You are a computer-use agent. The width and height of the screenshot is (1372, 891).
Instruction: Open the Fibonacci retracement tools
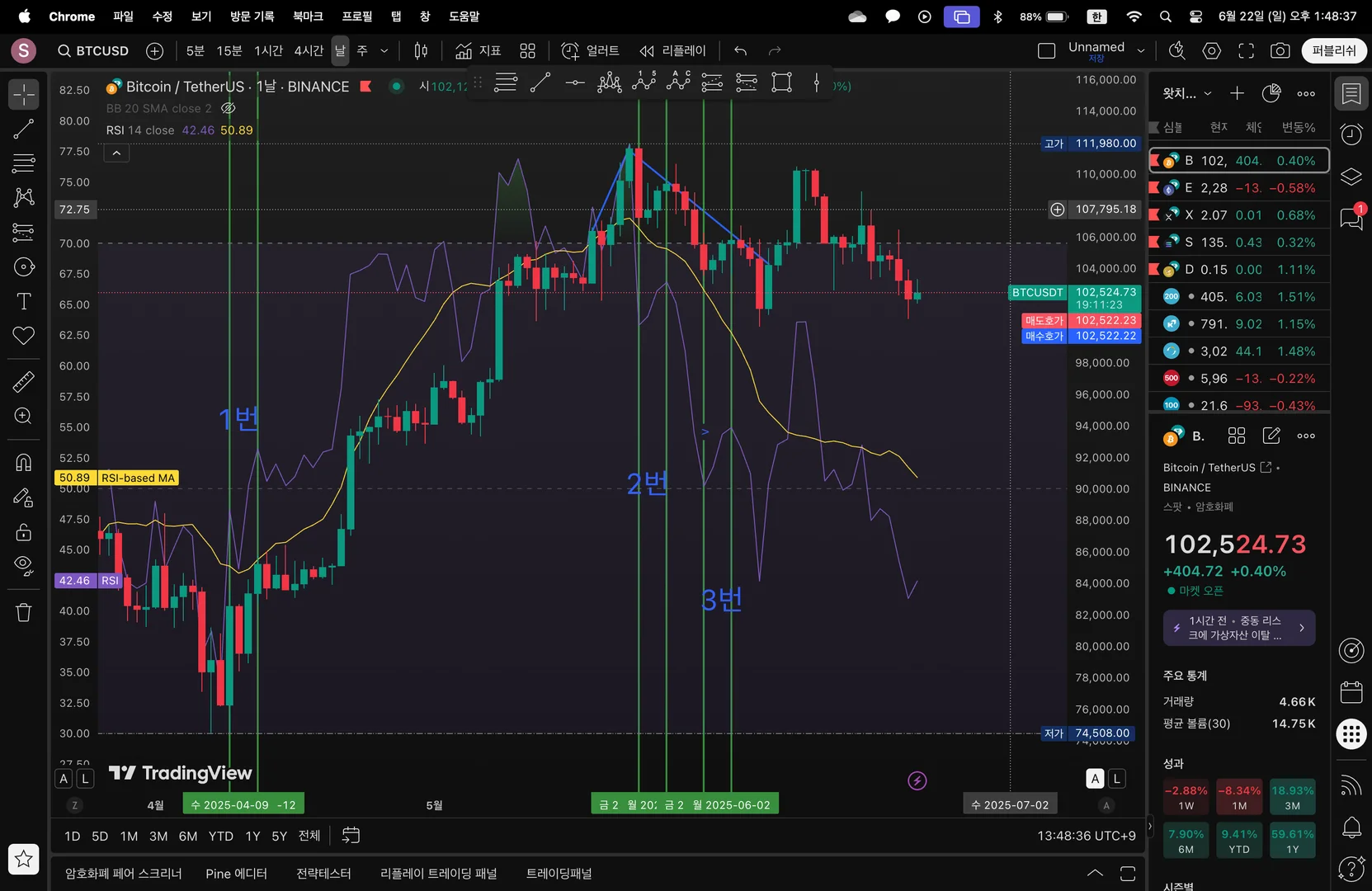[24, 163]
